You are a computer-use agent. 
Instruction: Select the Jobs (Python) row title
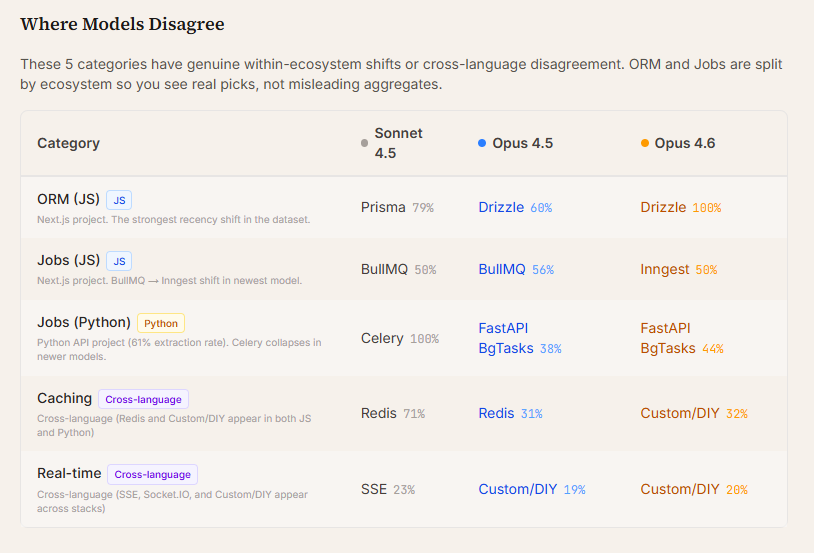pos(84,322)
